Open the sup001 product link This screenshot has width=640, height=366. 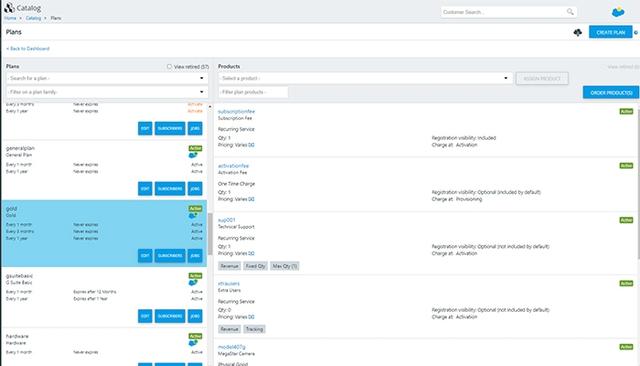[227, 220]
